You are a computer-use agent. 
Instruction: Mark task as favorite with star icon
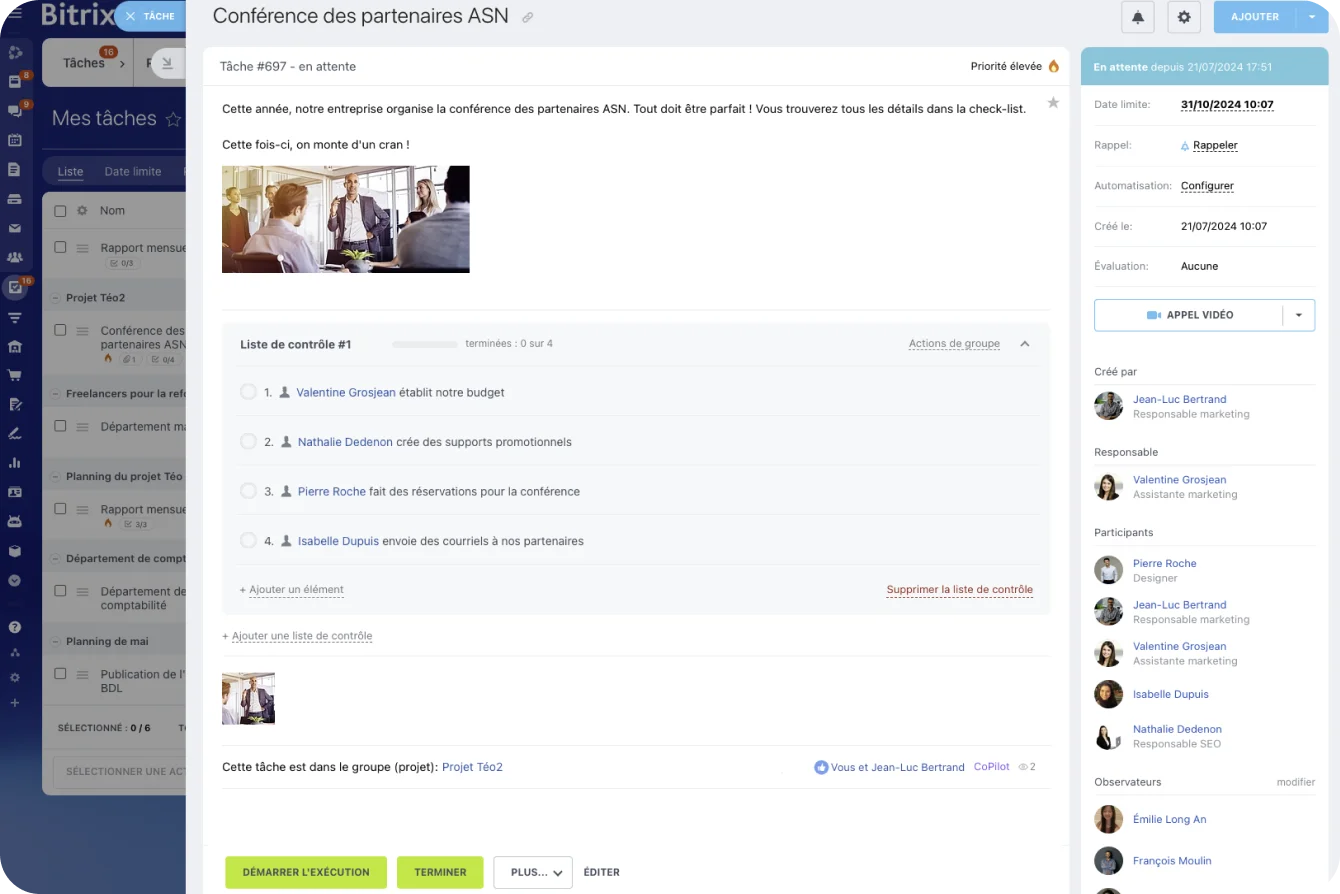point(1053,103)
